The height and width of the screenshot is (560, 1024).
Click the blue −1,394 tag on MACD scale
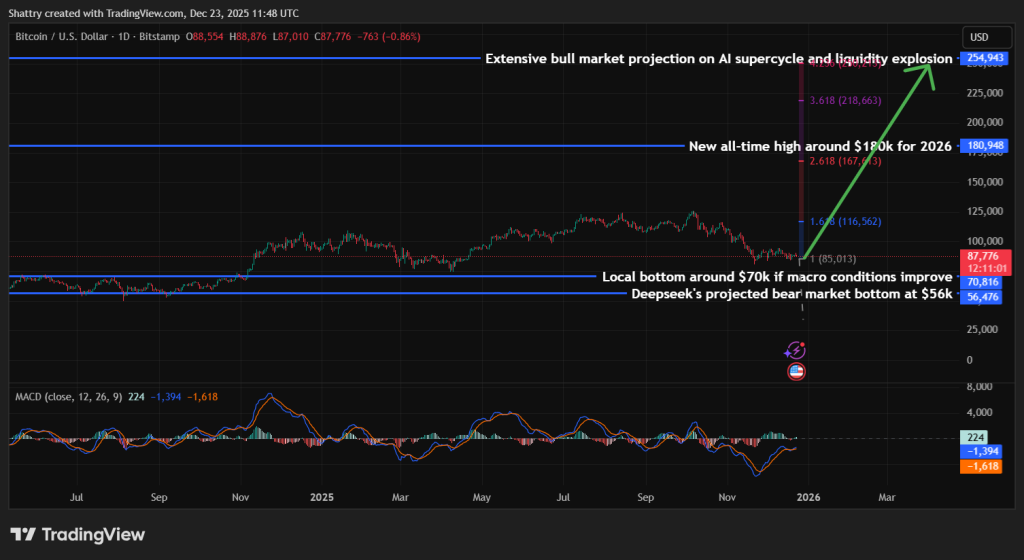point(981,452)
